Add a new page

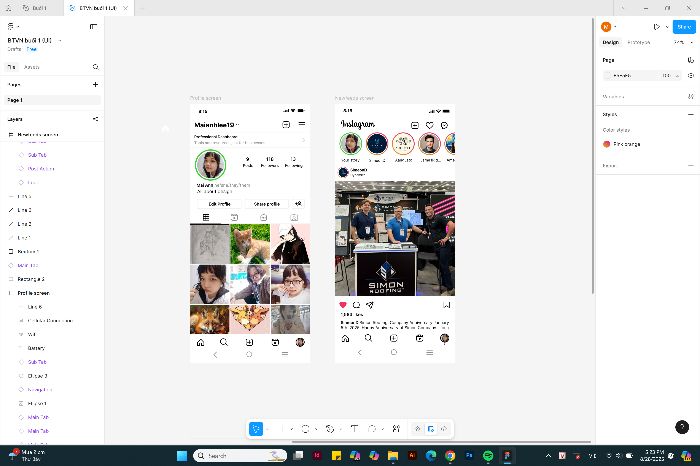tap(95, 84)
